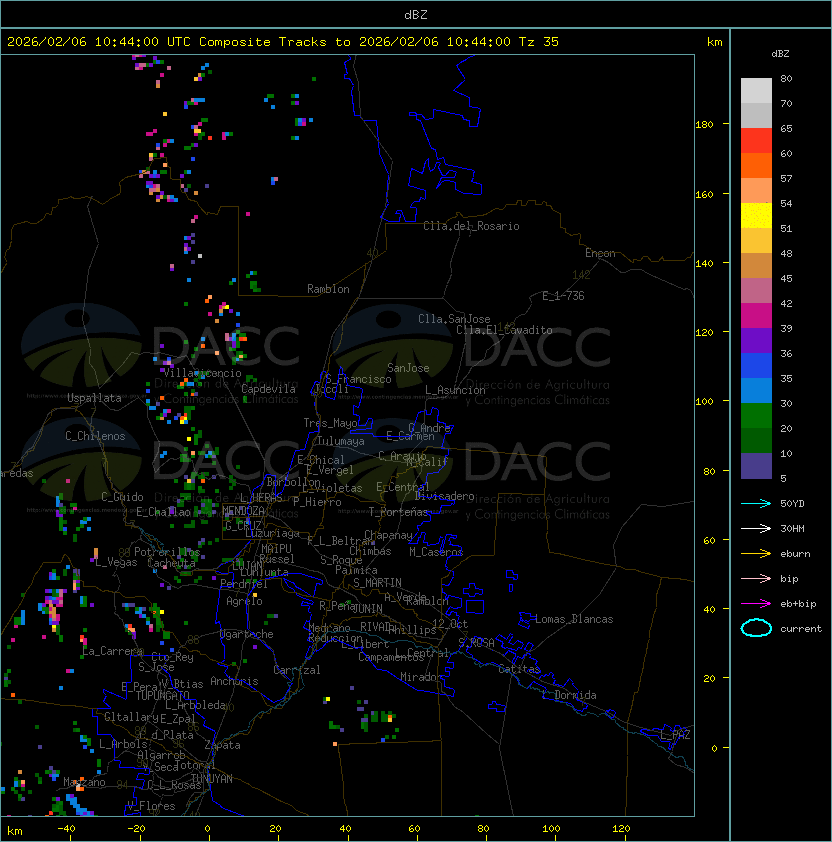Click the 'dBZ' title at the top

click(x=416, y=15)
